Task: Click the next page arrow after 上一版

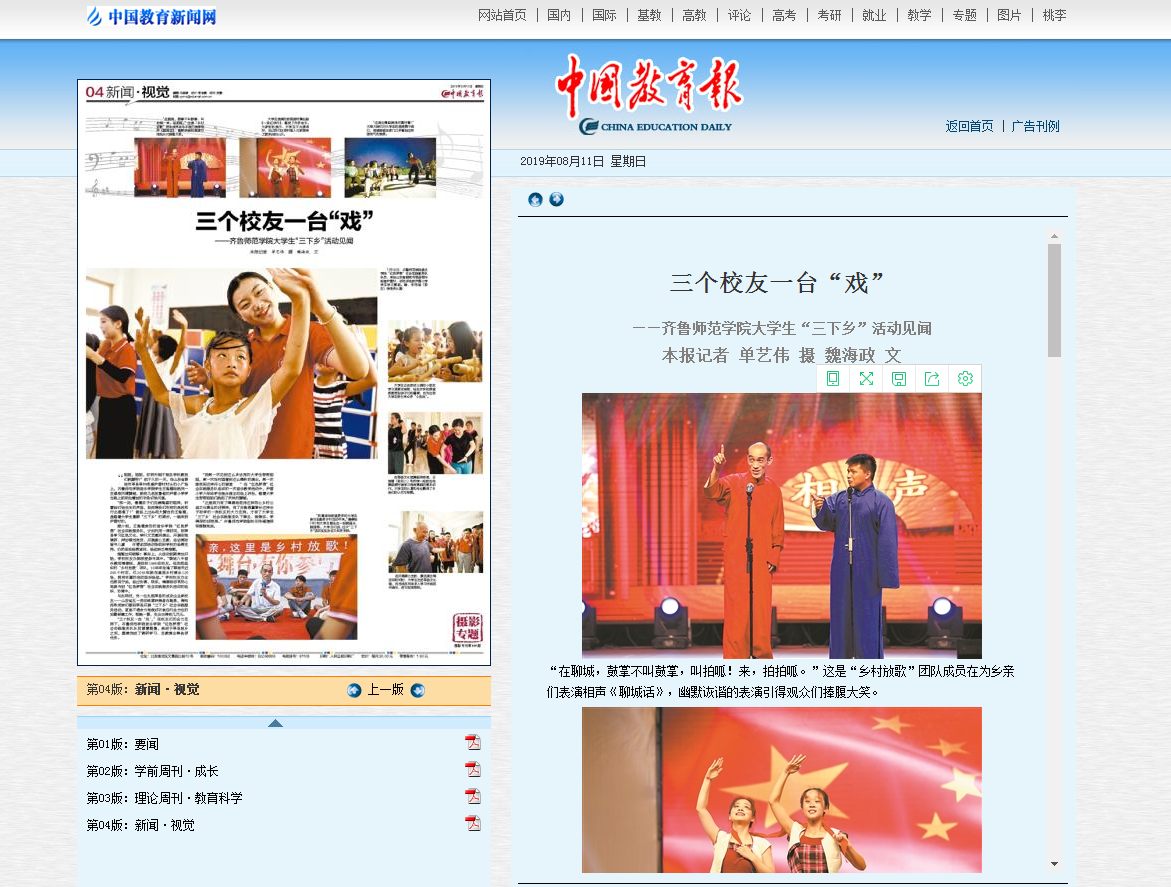Action: point(418,690)
